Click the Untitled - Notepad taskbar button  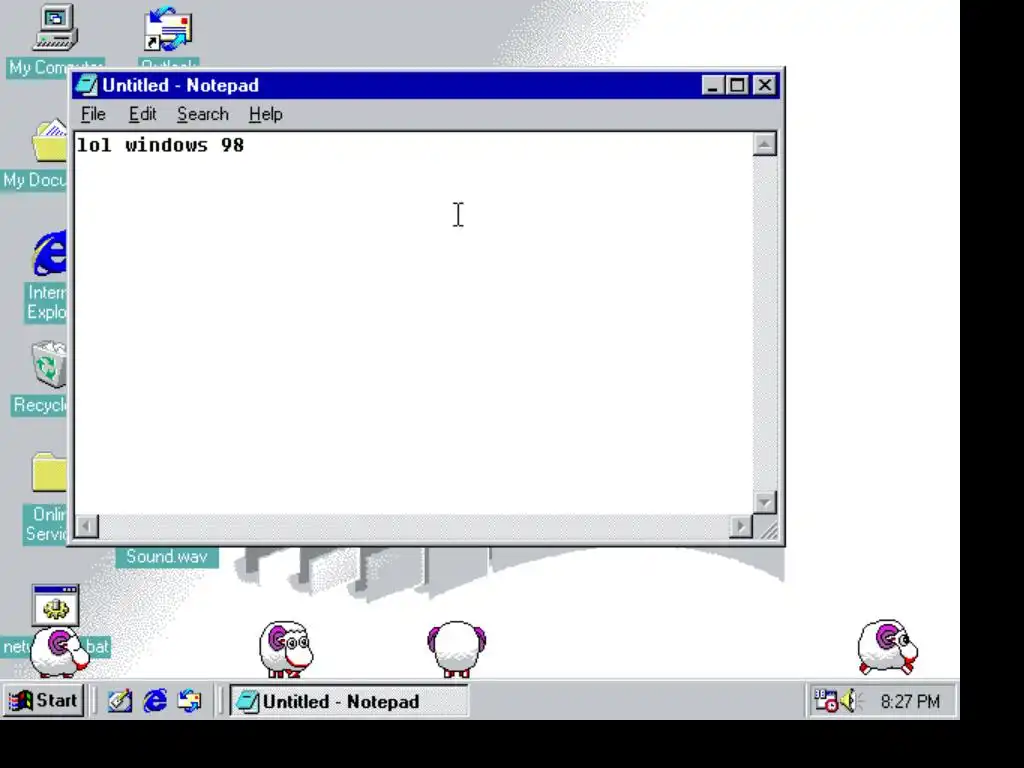[349, 701]
